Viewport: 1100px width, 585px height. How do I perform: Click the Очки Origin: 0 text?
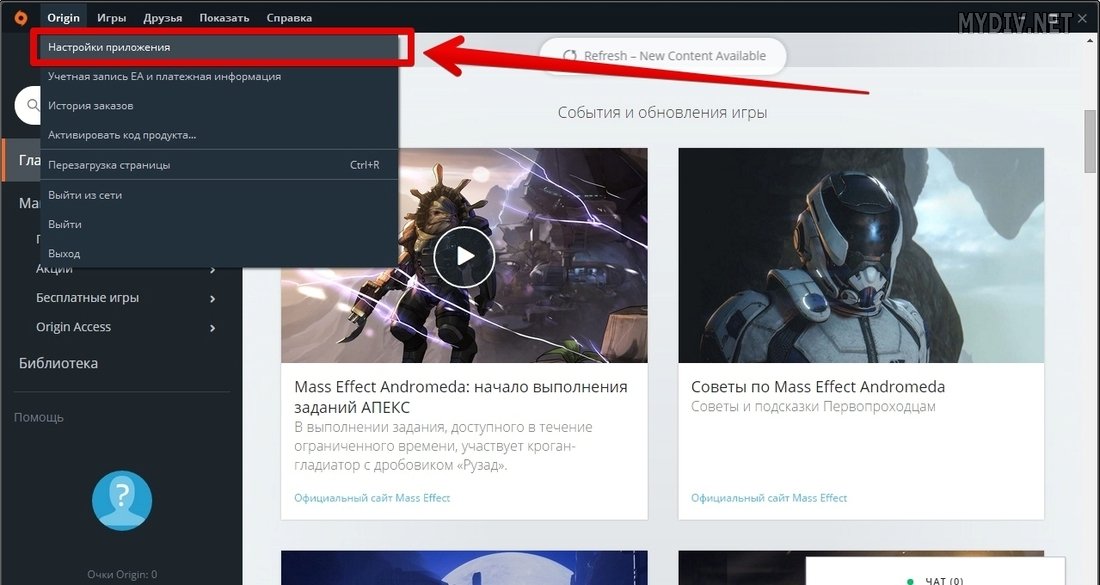coord(122,574)
